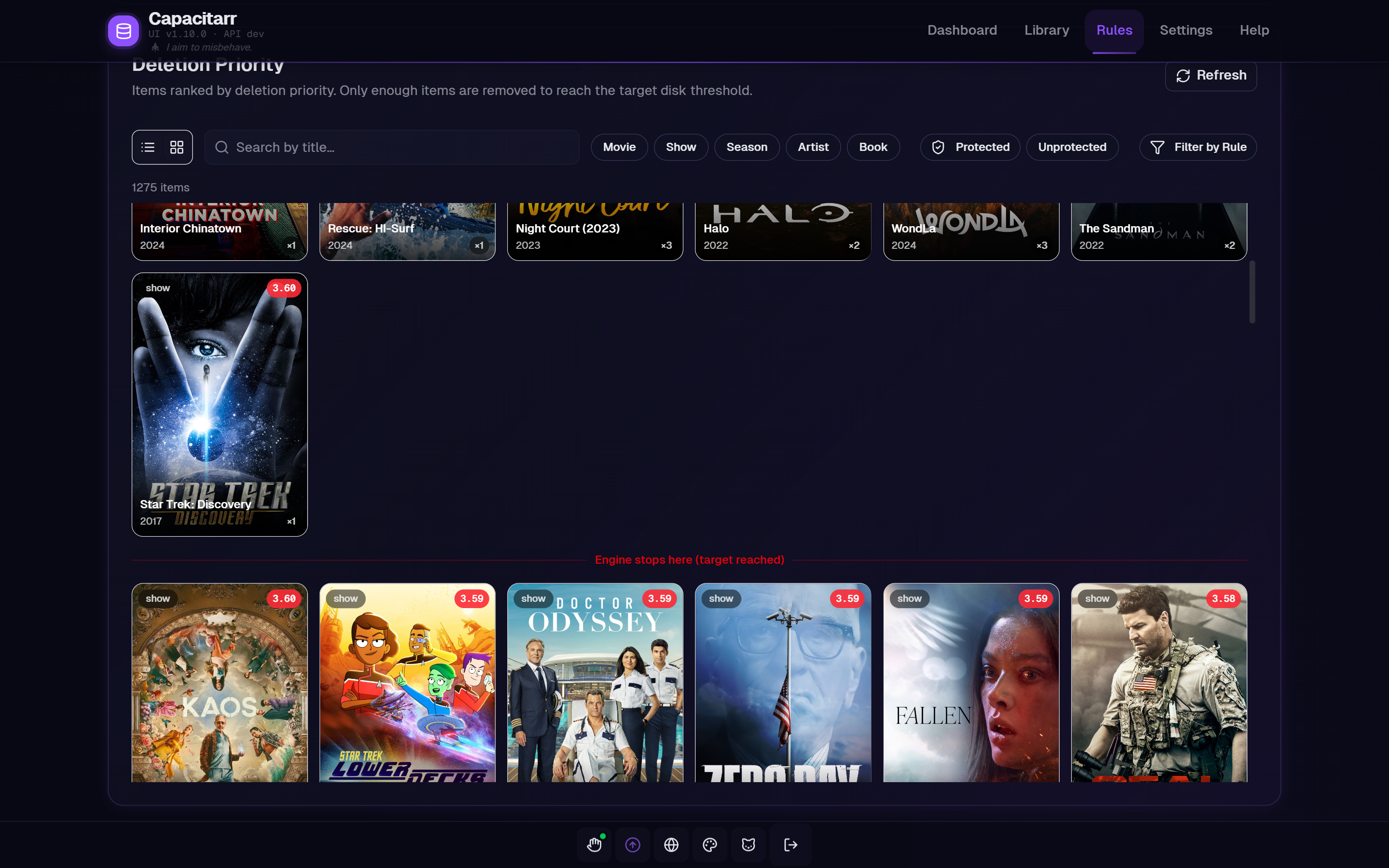Viewport: 1389px width, 868px height.
Task: Switch to list view layout
Action: 148,148
